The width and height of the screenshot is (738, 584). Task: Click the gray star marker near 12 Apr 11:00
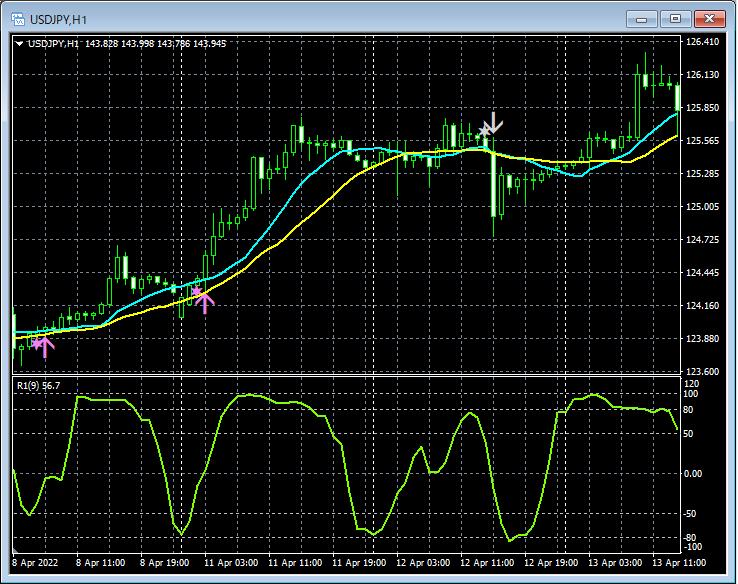(485, 131)
